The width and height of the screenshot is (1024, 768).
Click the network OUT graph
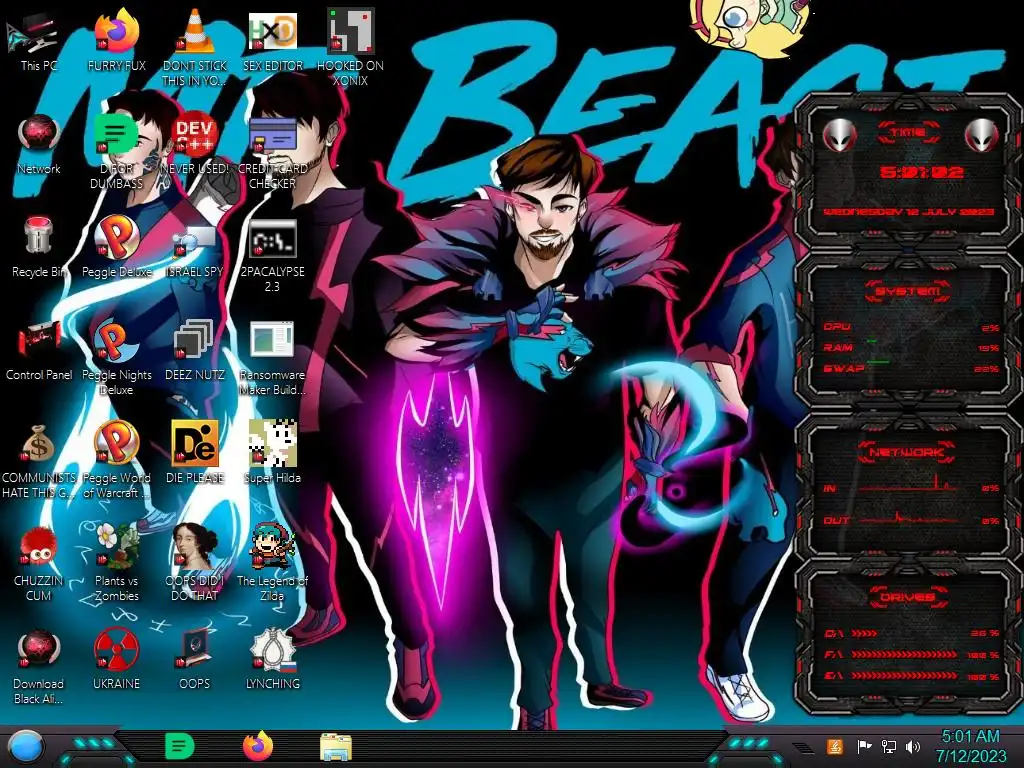pyautogui.click(x=908, y=517)
